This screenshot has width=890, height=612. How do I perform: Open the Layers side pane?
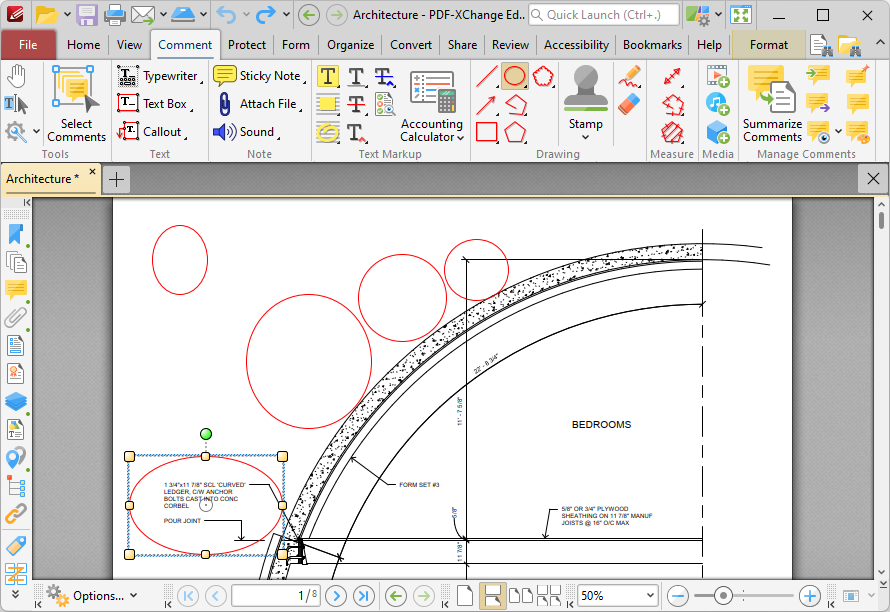tap(16, 401)
